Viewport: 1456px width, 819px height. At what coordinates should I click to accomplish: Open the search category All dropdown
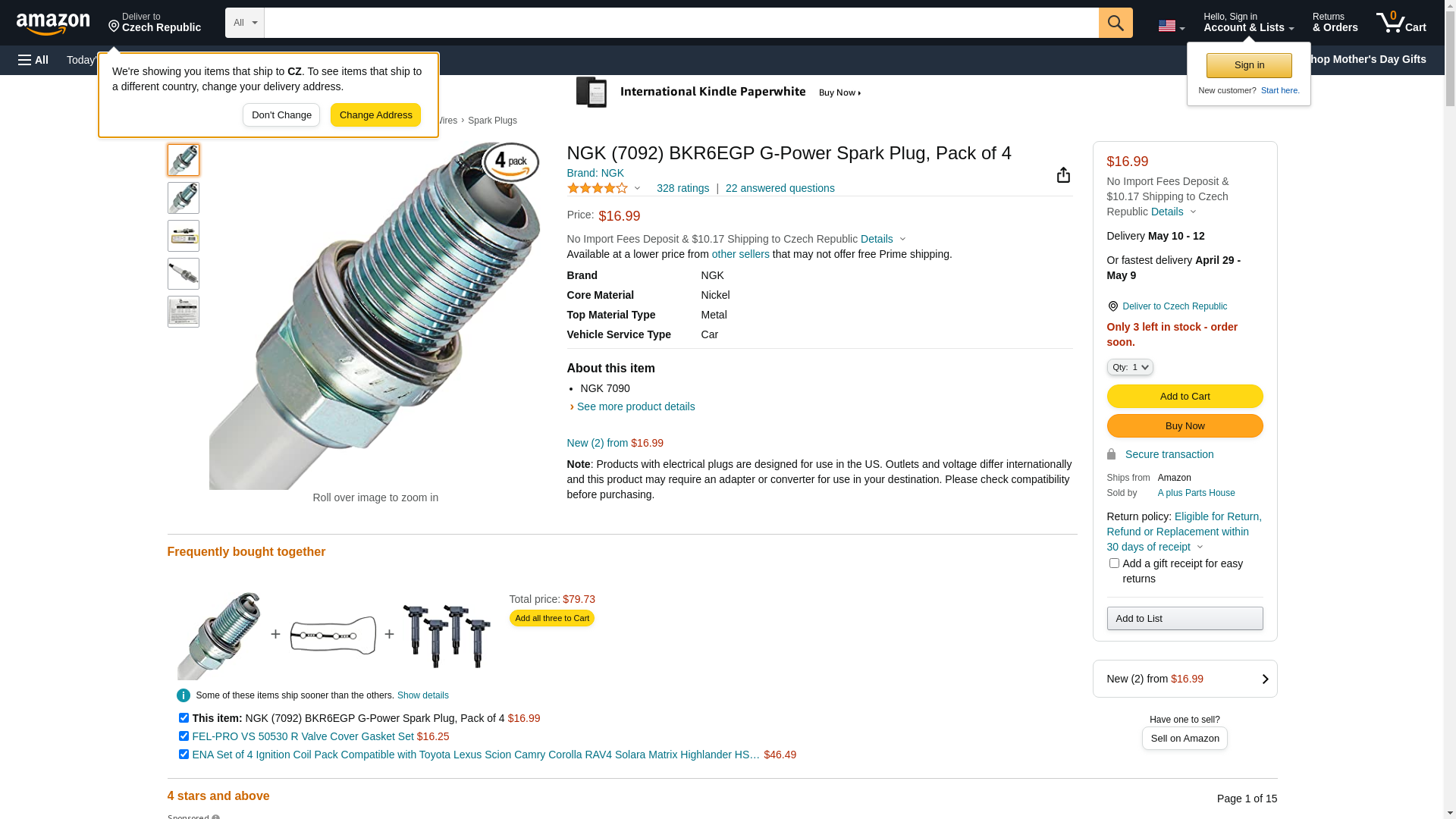244,23
